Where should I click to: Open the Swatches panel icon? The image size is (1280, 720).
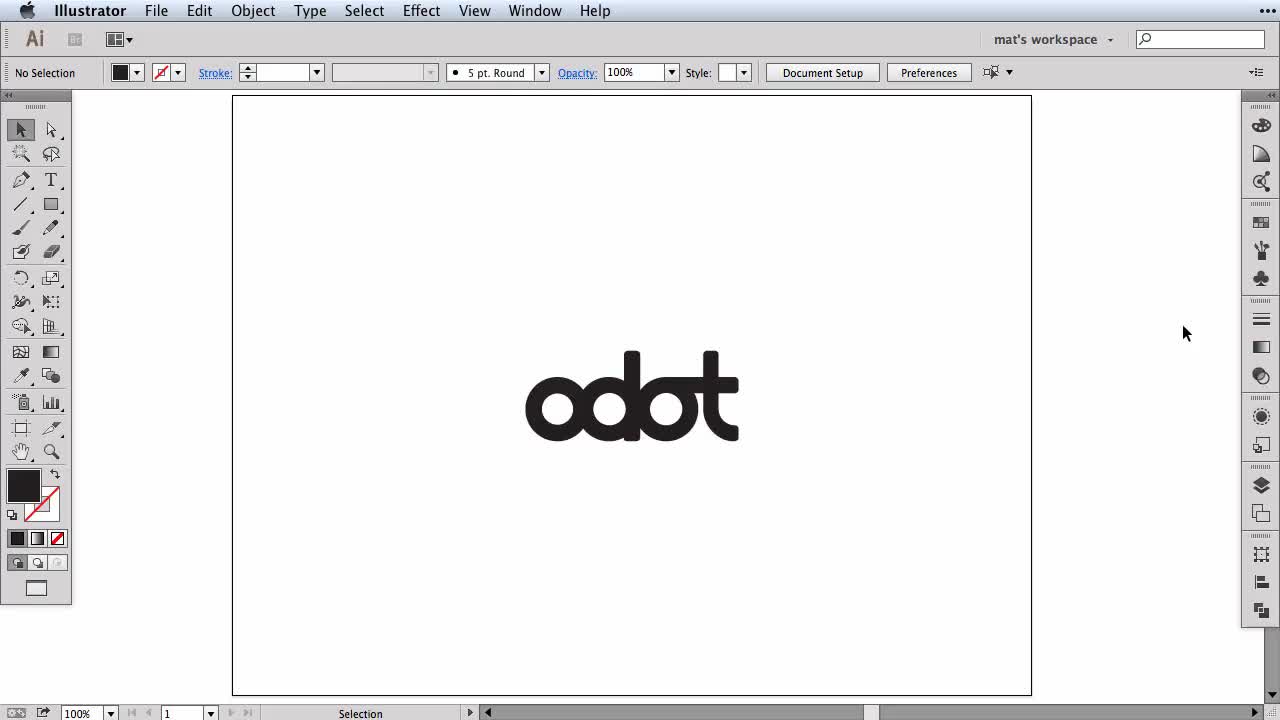click(1261, 223)
